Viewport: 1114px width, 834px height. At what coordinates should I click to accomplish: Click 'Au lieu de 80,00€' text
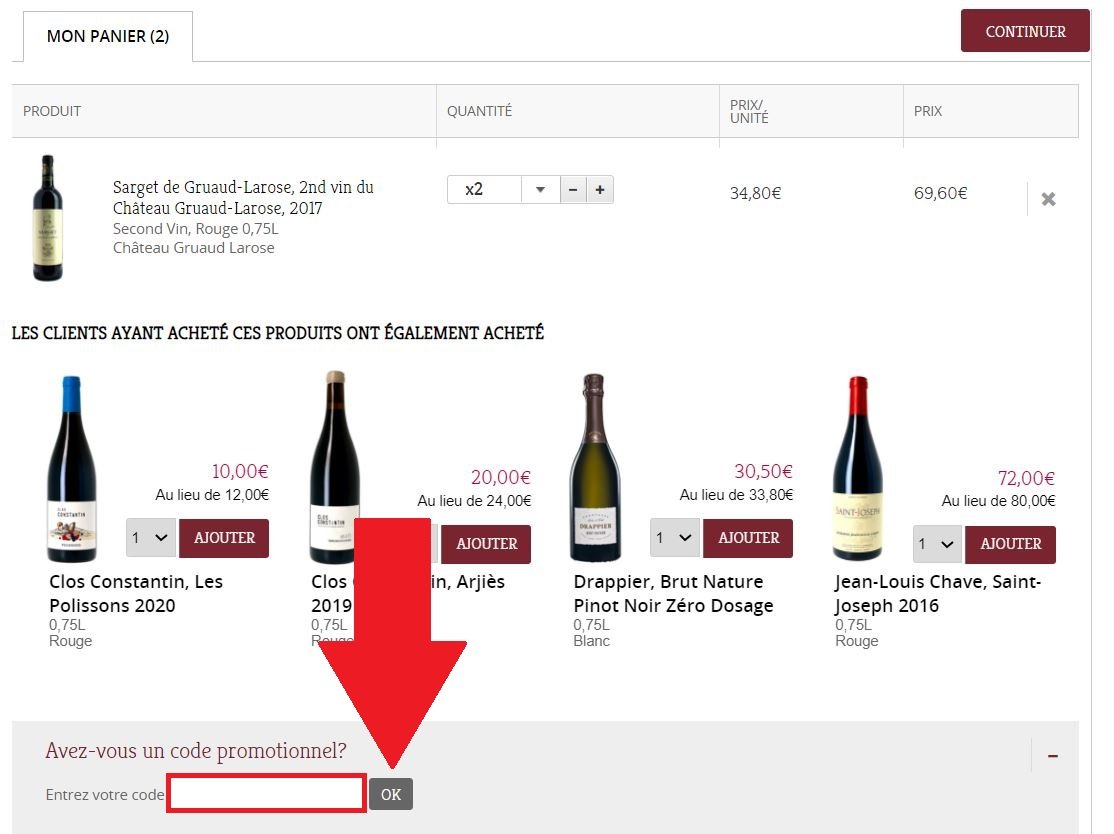999,501
